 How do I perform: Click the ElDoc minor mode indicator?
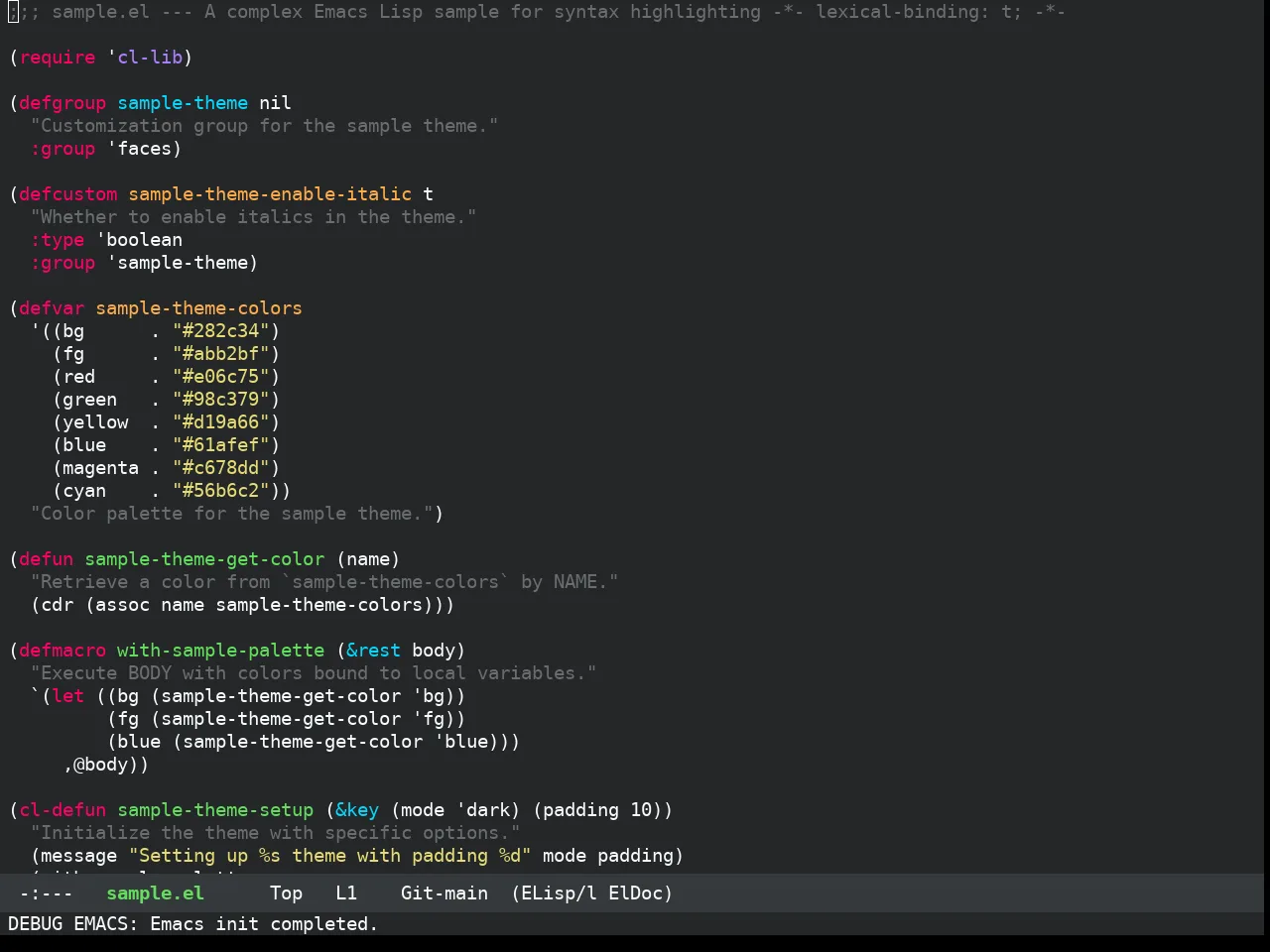point(636,893)
